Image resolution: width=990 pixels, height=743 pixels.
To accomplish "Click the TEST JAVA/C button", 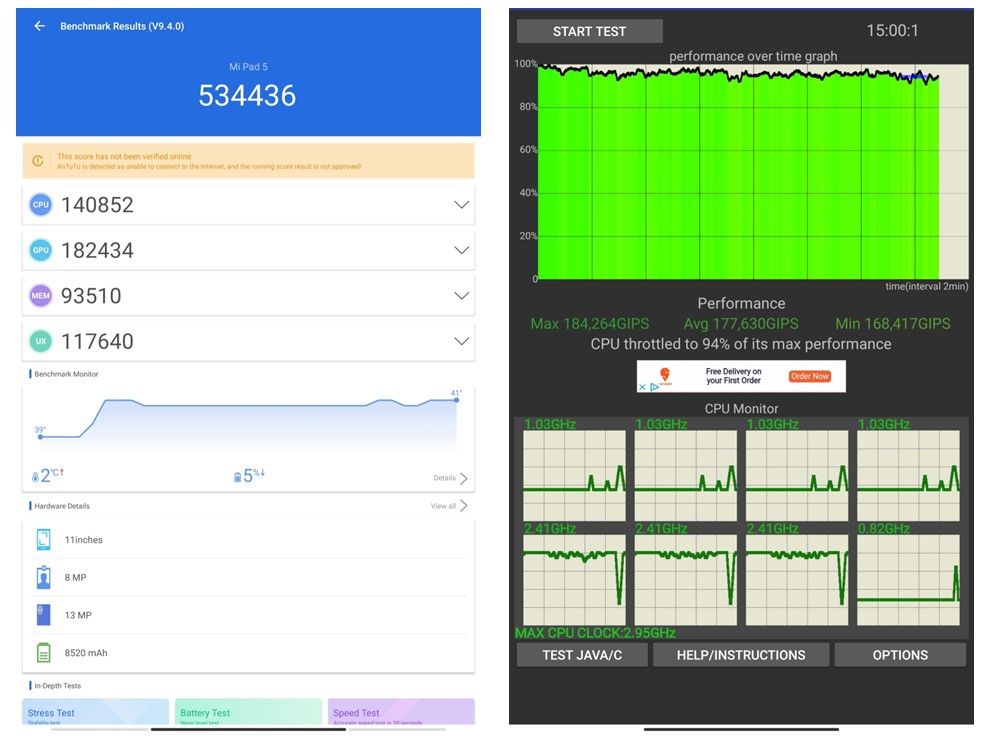I will 582,655.
